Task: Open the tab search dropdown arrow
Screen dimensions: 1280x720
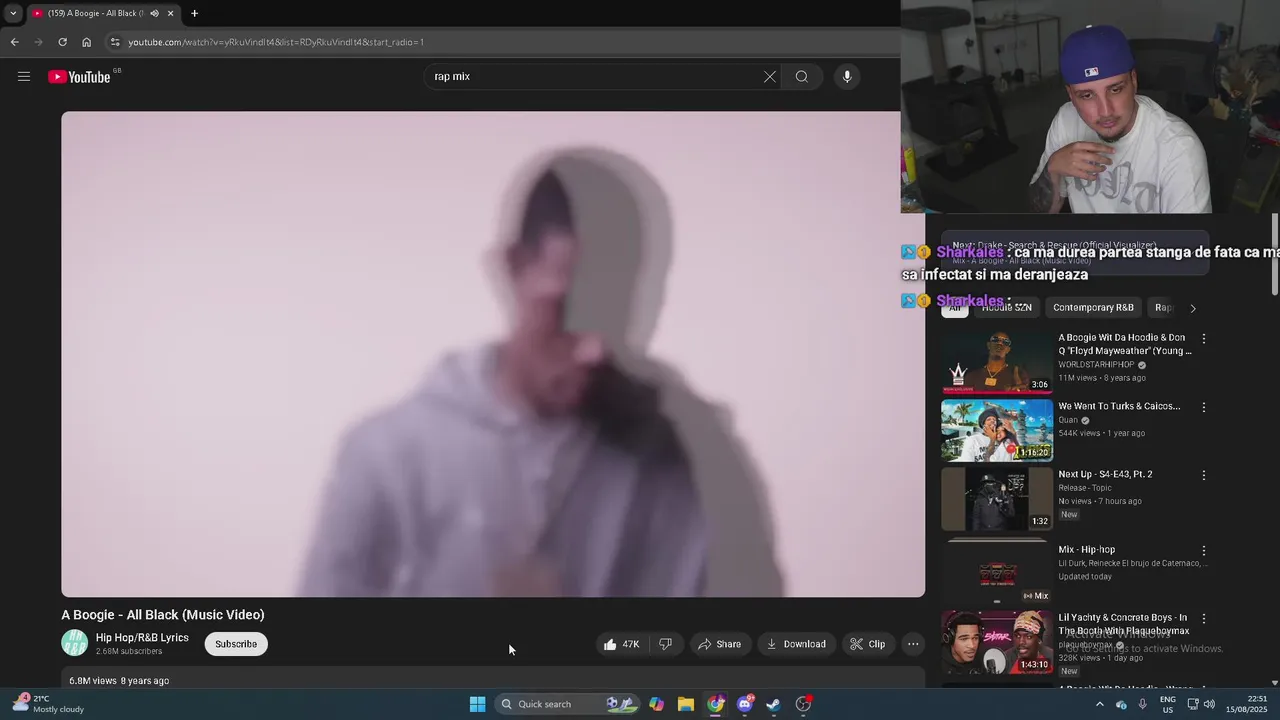Action: pyautogui.click(x=13, y=13)
